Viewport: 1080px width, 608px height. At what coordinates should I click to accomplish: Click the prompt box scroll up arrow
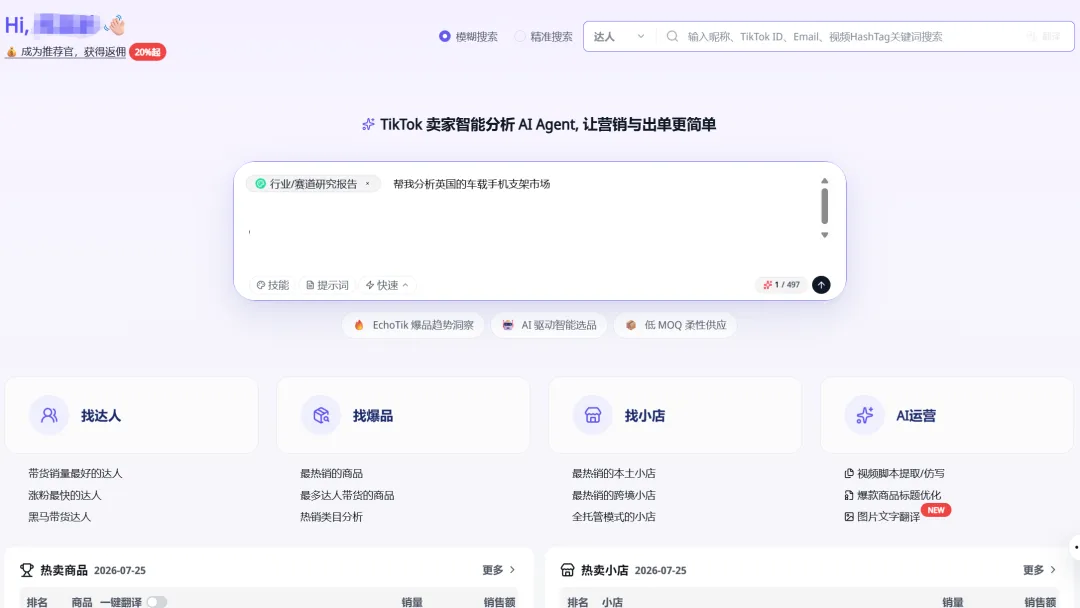coord(824,181)
